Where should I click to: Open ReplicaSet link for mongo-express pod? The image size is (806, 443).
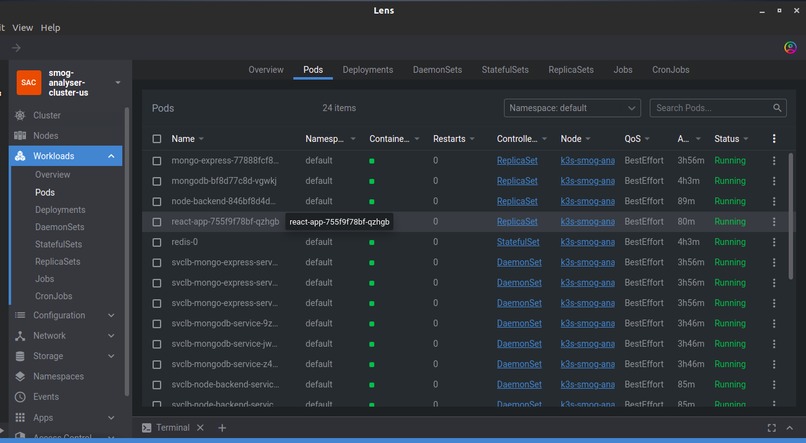[x=517, y=160]
